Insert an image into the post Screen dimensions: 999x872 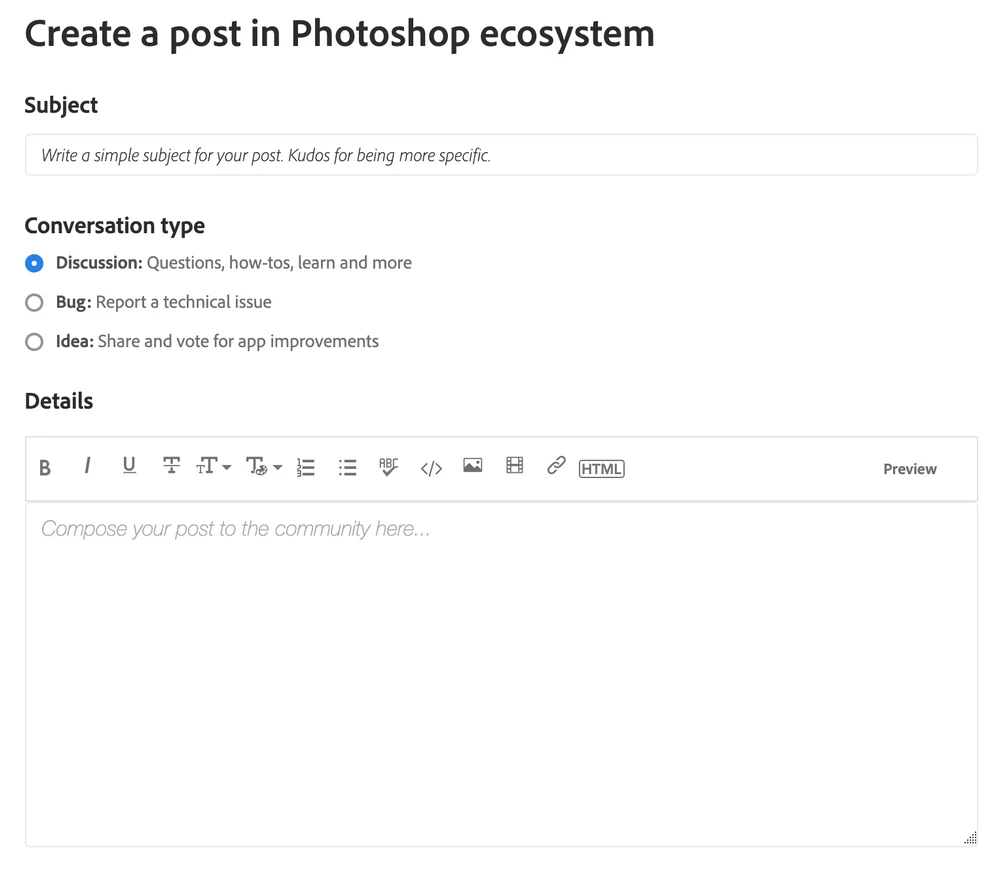point(473,466)
